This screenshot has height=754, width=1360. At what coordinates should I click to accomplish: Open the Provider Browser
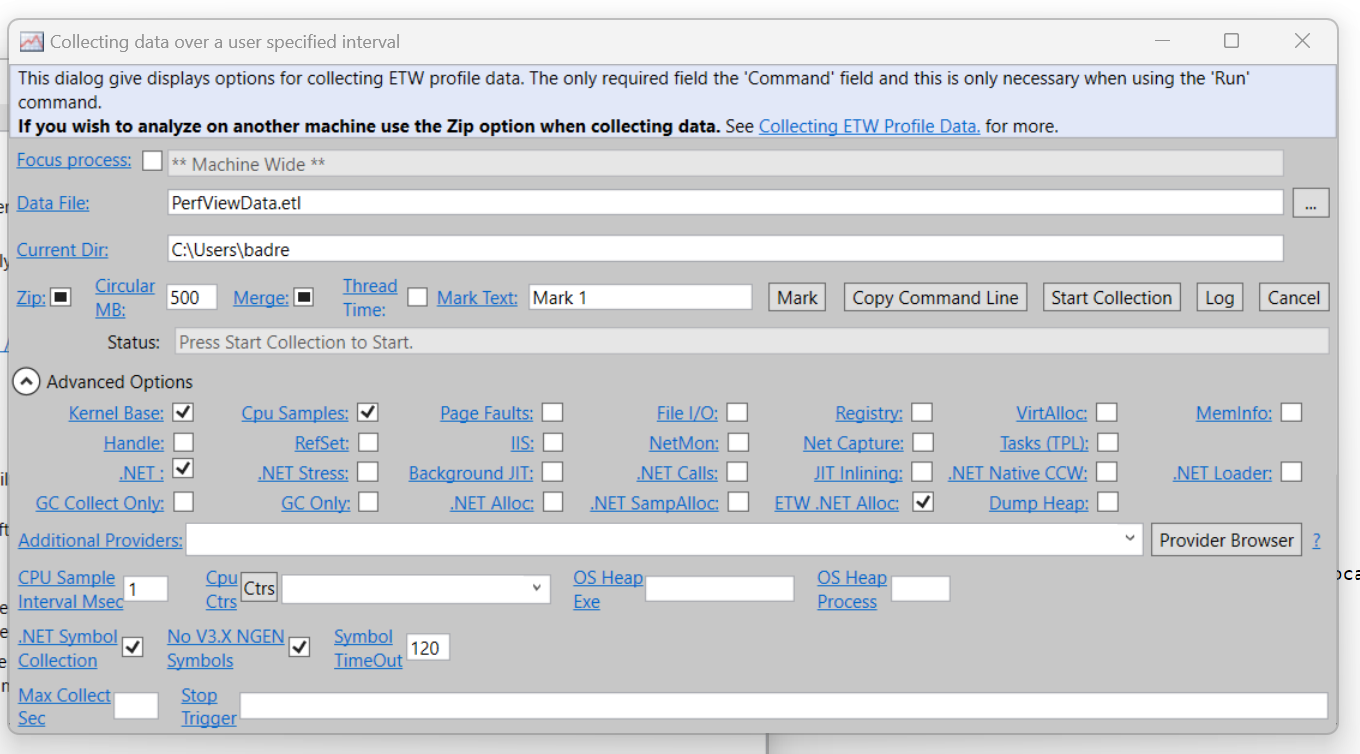pos(1227,539)
